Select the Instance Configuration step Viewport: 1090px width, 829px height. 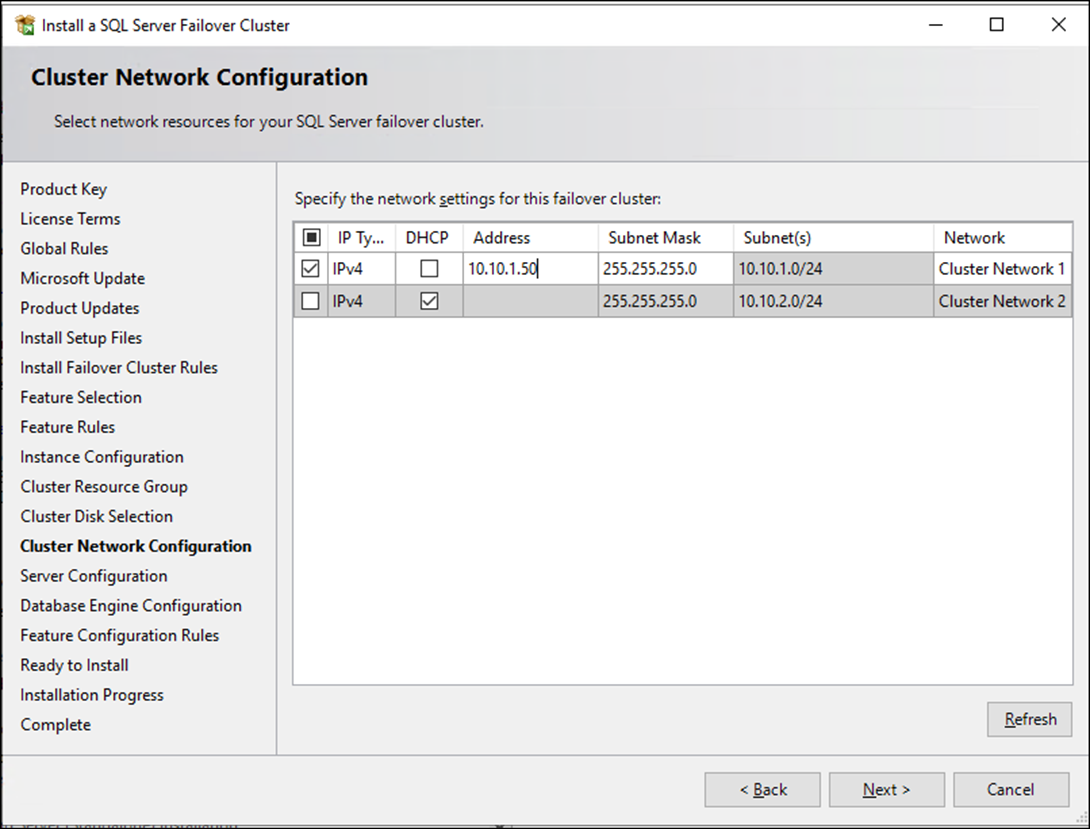click(x=101, y=457)
